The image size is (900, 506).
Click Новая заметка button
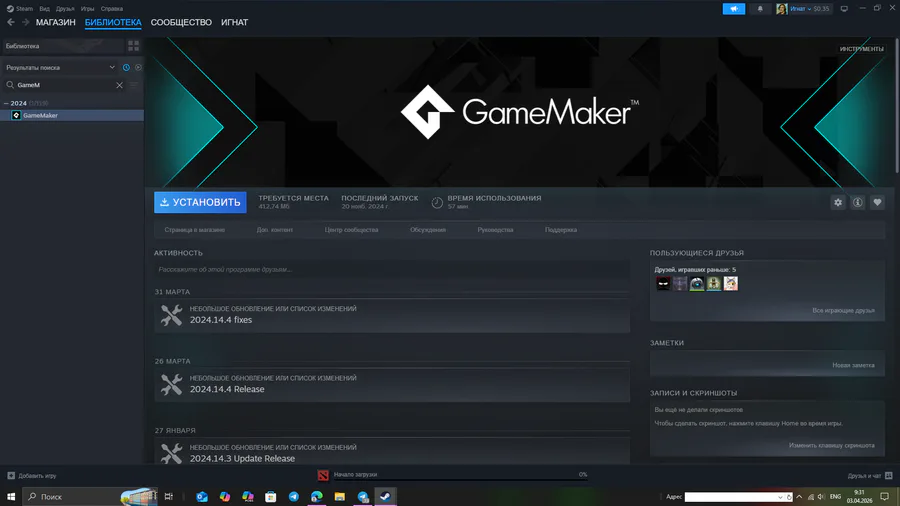click(x=853, y=365)
